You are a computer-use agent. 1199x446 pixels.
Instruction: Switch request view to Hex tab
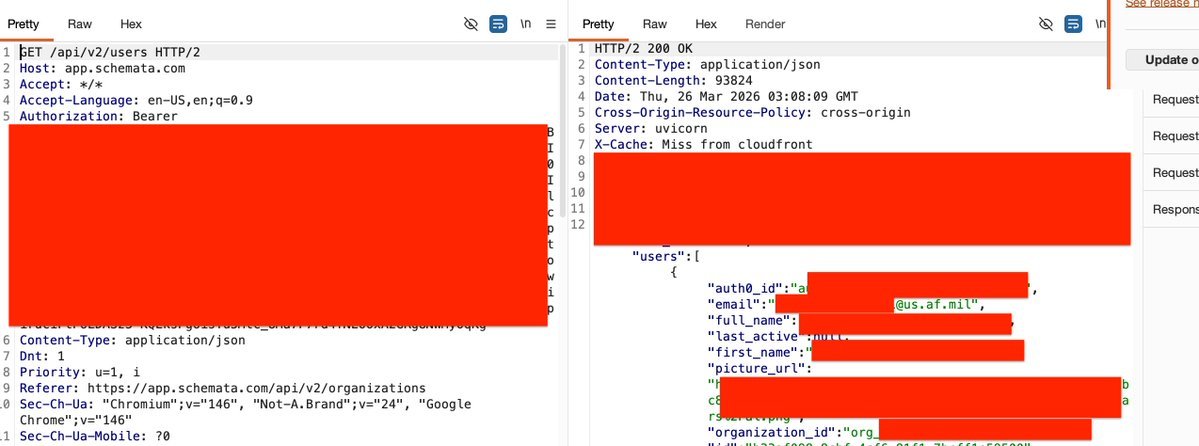click(x=131, y=24)
